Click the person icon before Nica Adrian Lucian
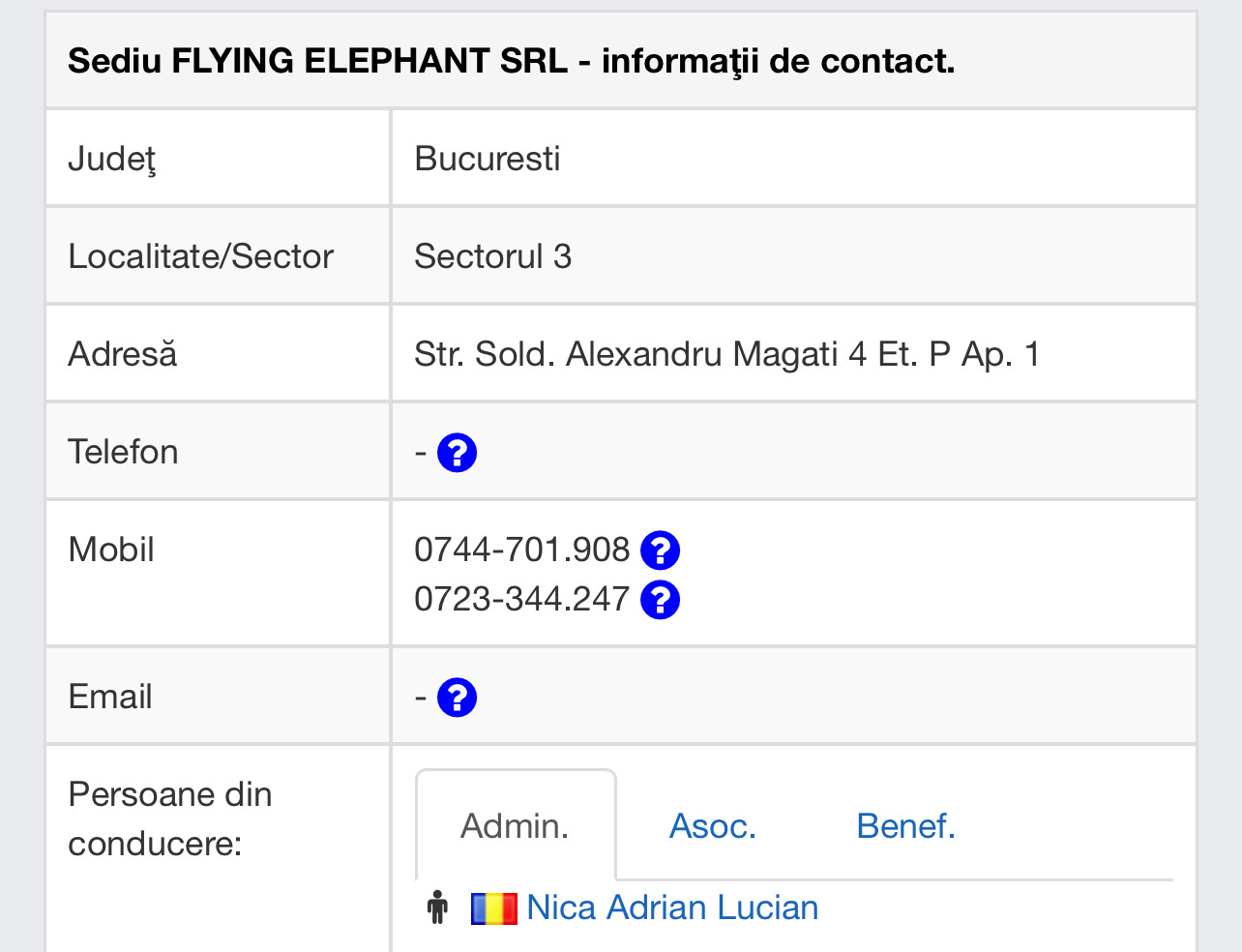Screen dimensions: 1242x952 coord(438,907)
